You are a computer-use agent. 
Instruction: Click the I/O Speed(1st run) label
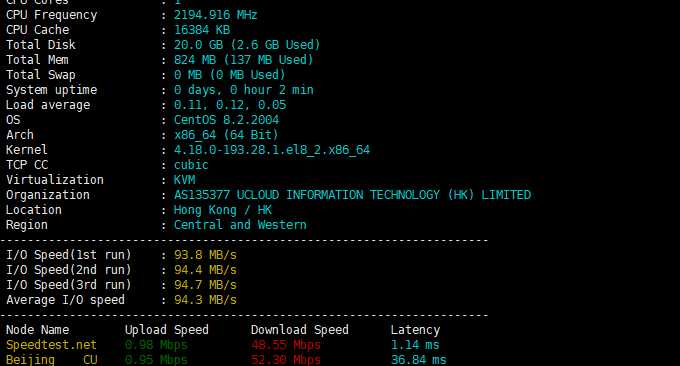[x=69, y=255]
